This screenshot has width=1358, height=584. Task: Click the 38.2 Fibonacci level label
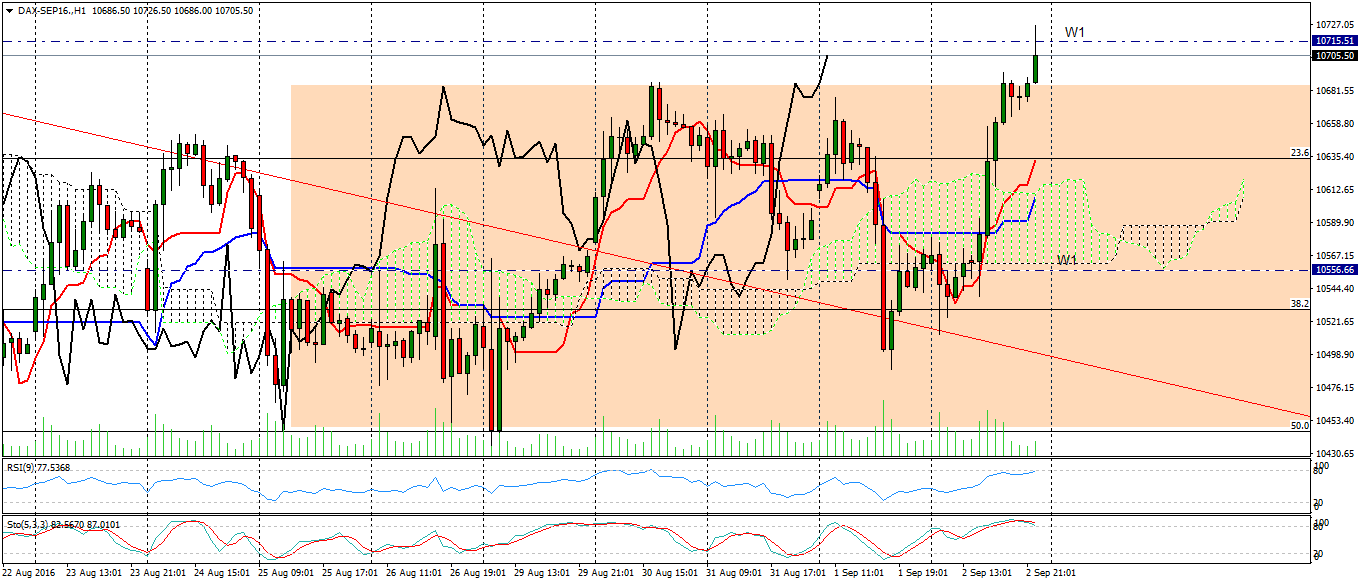[1300, 303]
